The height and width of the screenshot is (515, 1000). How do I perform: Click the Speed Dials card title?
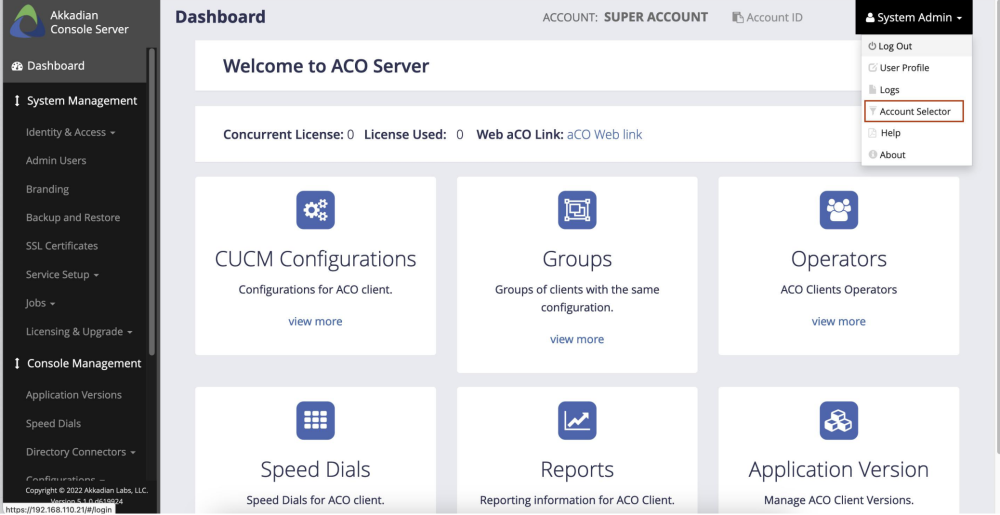[315, 470]
